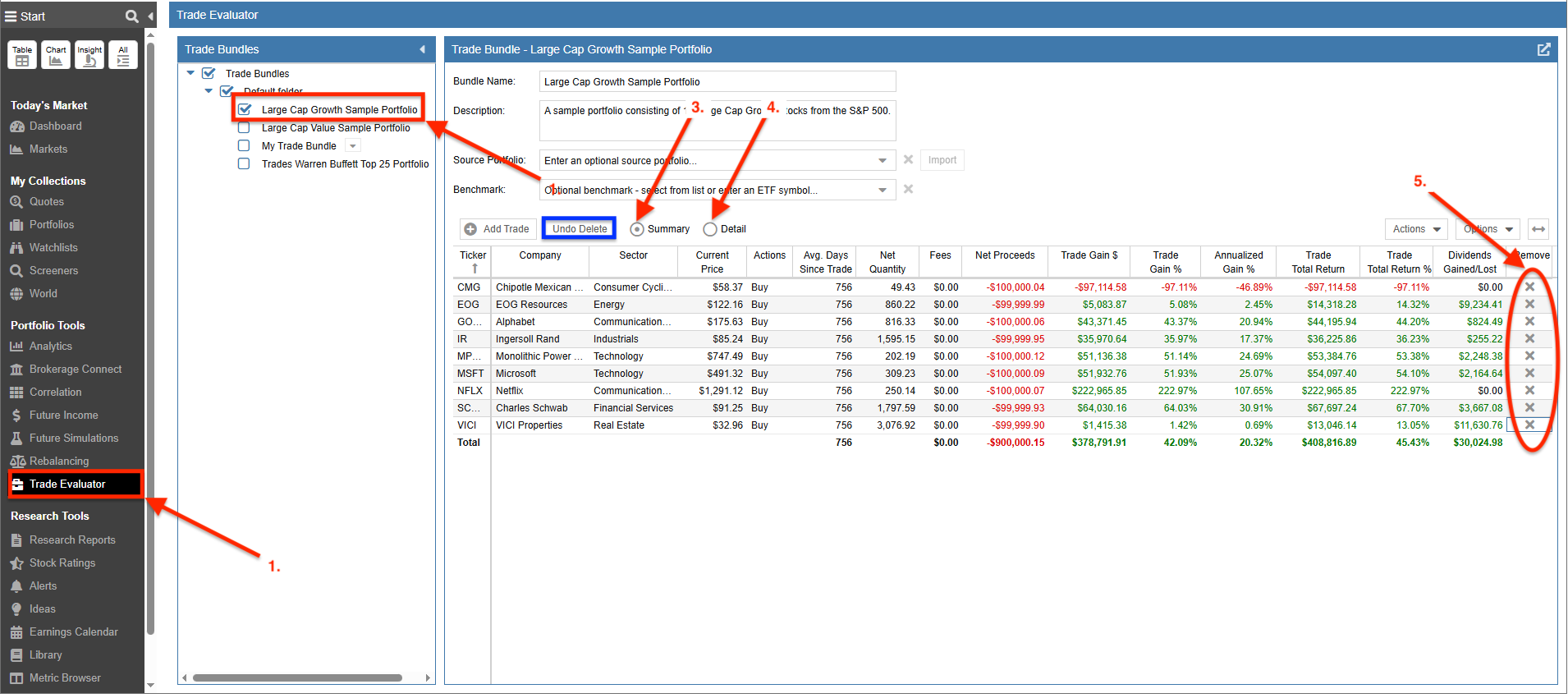Image resolution: width=1568 pixels, height=698 pixels.
Task: Open the Start hamburger menu
Action: [x=11, y=16]
